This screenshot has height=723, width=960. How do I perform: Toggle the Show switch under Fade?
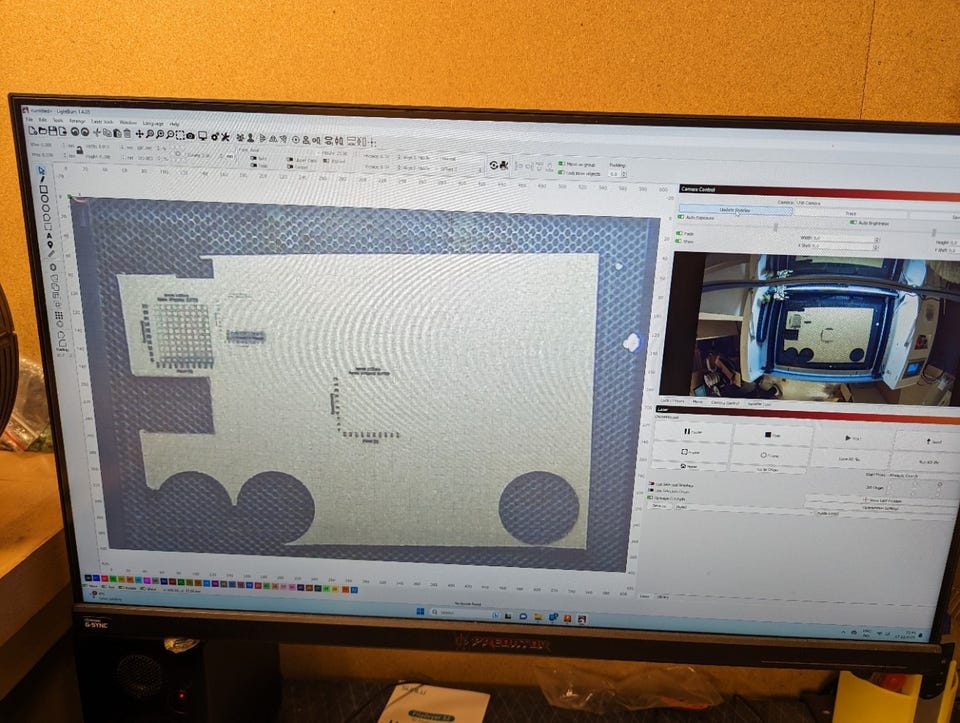(x=678, y=241)
